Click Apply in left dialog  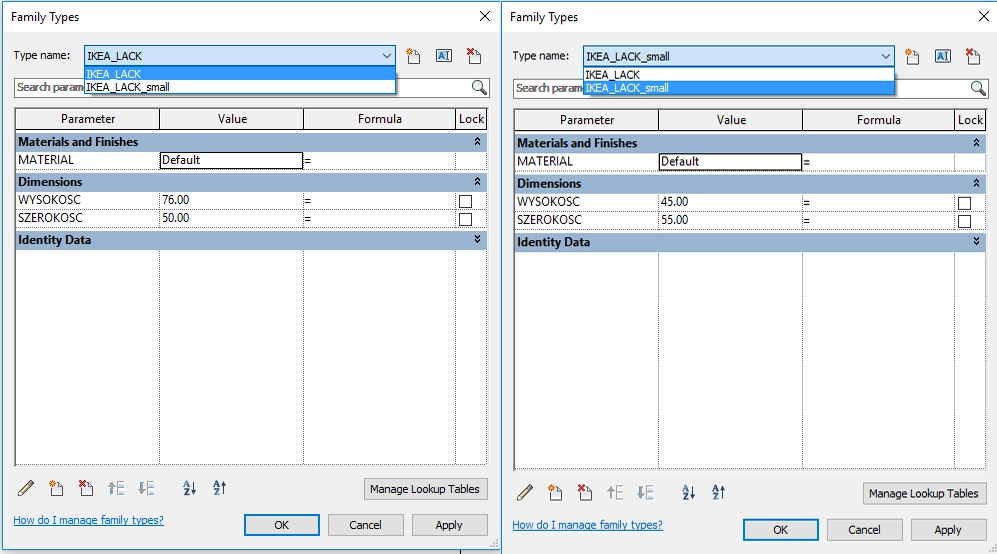click(x=450, y=525)
